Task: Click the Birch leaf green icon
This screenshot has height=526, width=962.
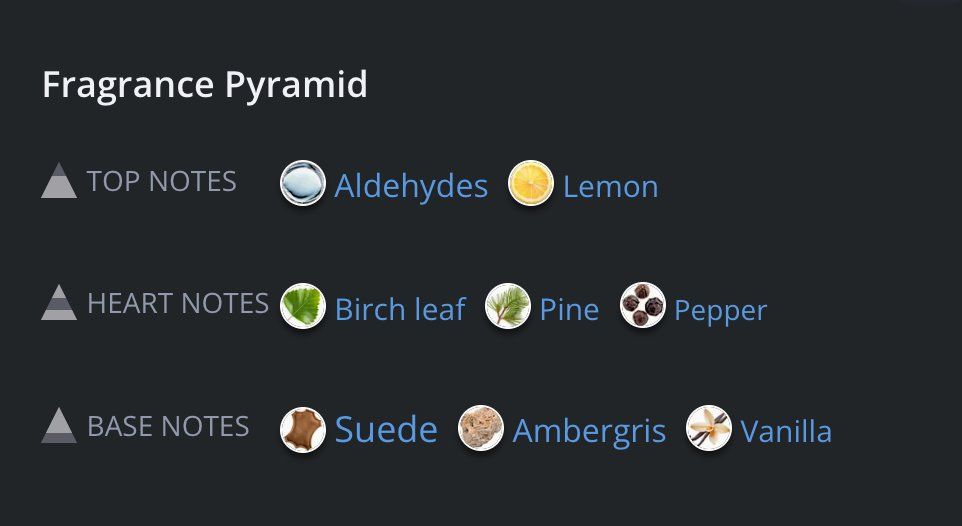Action: 303,306
